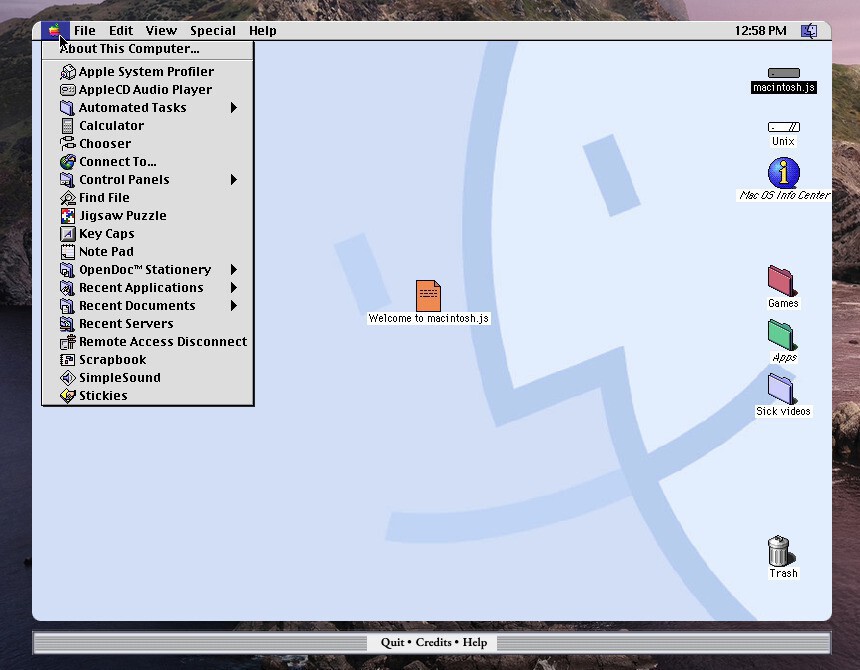Open the View menu
Screen dimensions: 860x670
point(161,31)
